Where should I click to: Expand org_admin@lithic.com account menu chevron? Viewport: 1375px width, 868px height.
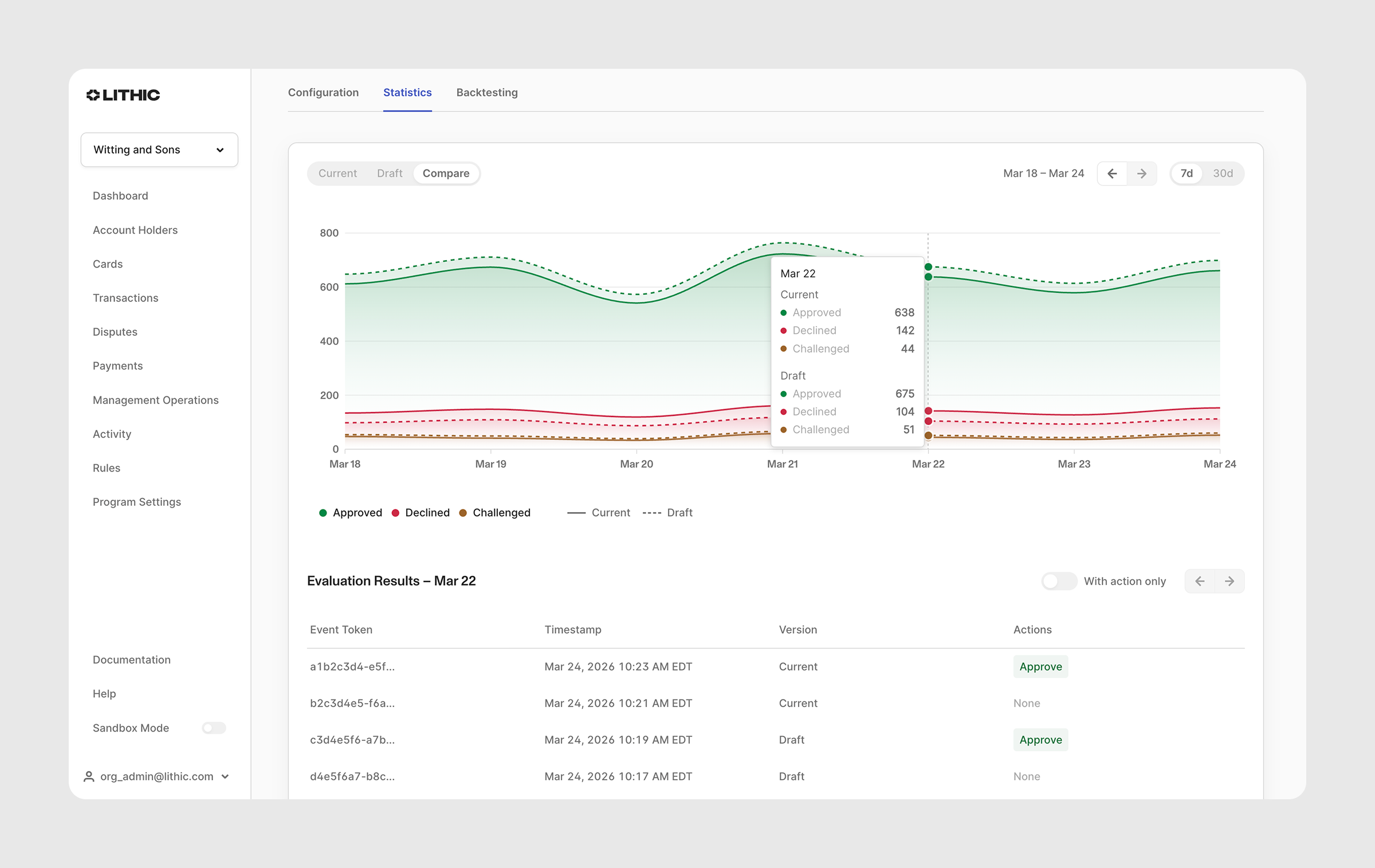pyautogui.click(x=225, y=777)
